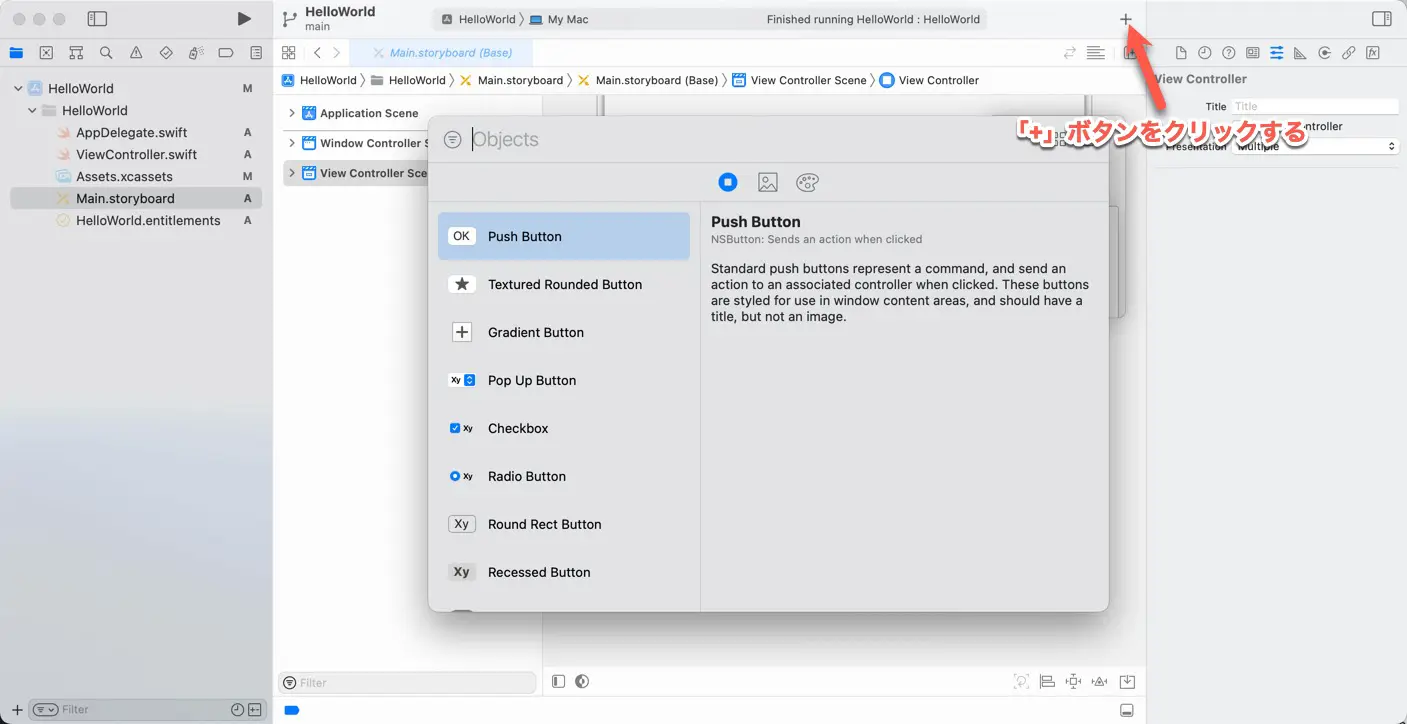Open the Source Control navigator
Screen dimensions: 1407x724
coord(46,53)
